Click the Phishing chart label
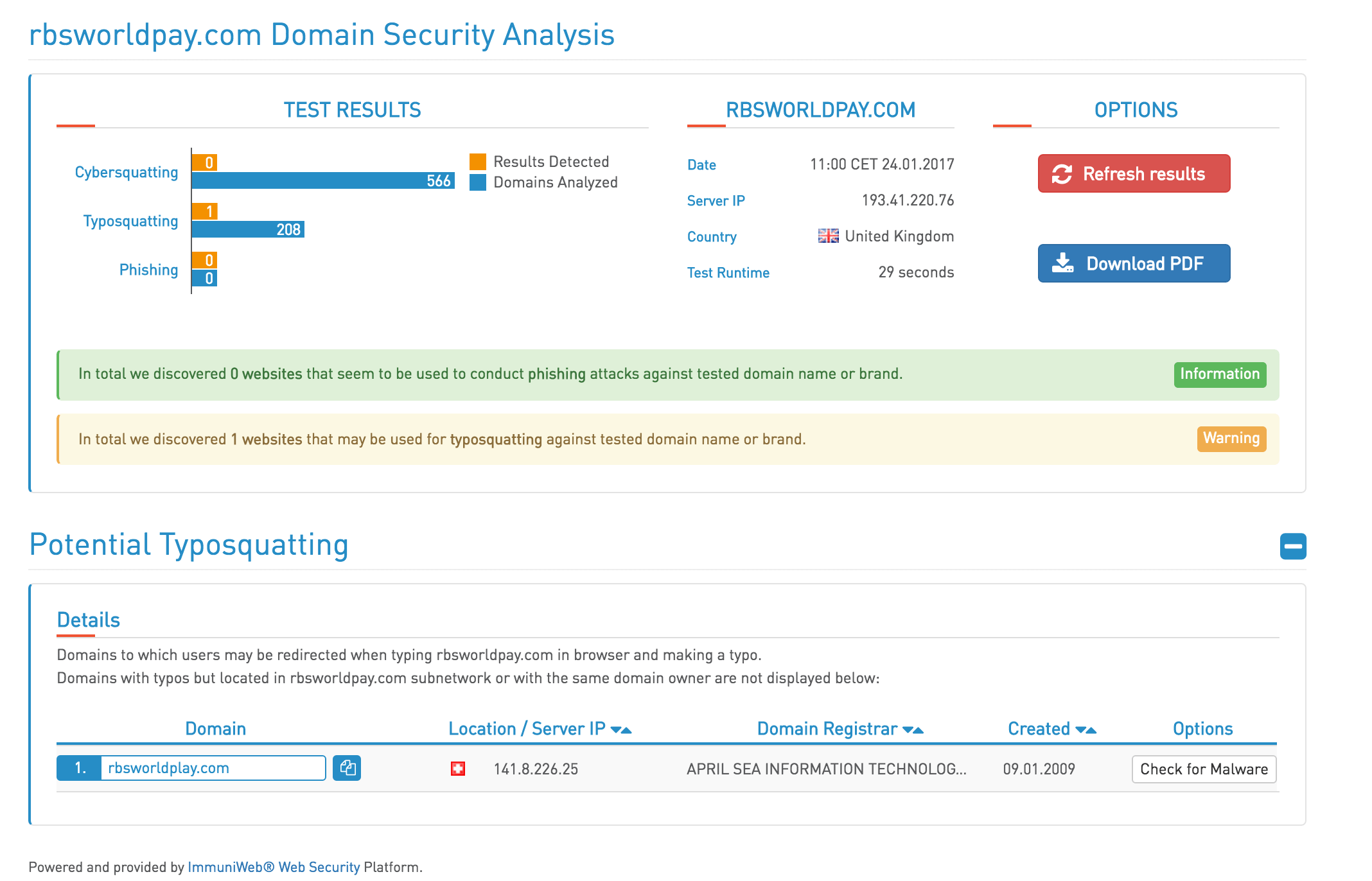This screenshot has width=1372, height=881. [148, 270]
